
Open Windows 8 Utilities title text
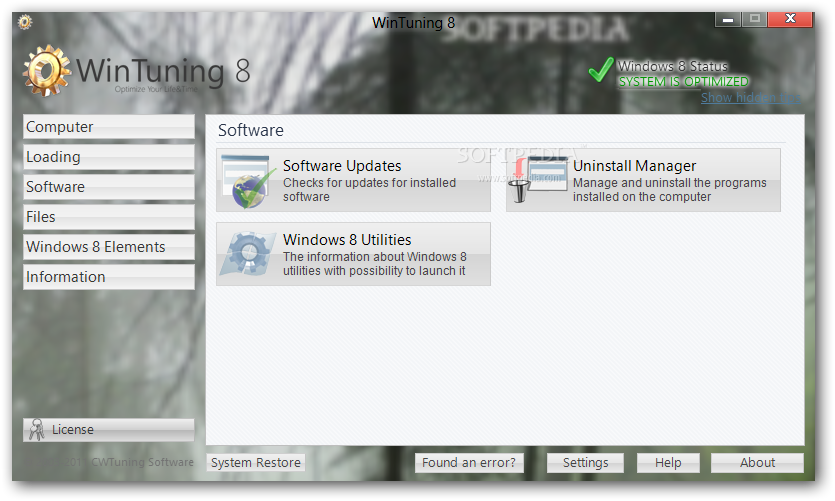[x=347, y=240]
